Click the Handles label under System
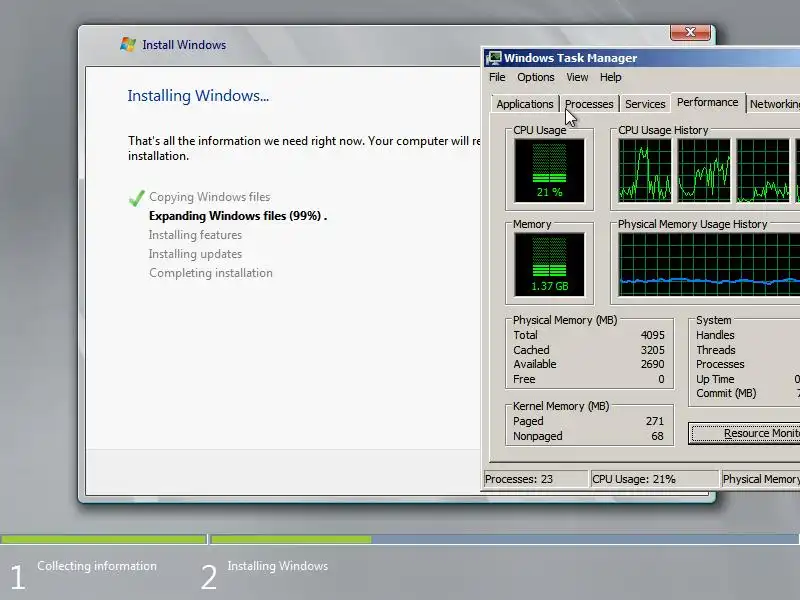800x600 pixels. coord(715,335)
